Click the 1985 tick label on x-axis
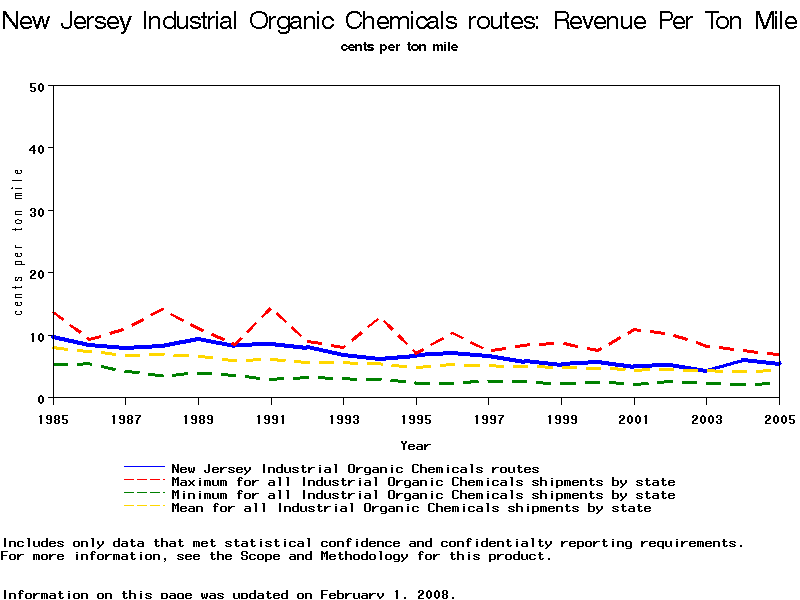Viewport: 800px width, 600px height. 52,417
